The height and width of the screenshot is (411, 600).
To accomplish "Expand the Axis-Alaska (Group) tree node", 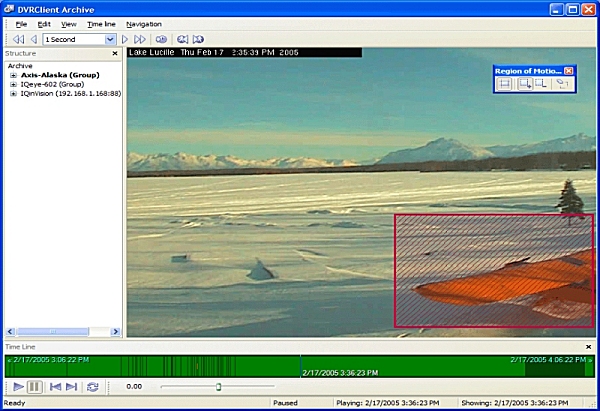I will tap(13, 75).
